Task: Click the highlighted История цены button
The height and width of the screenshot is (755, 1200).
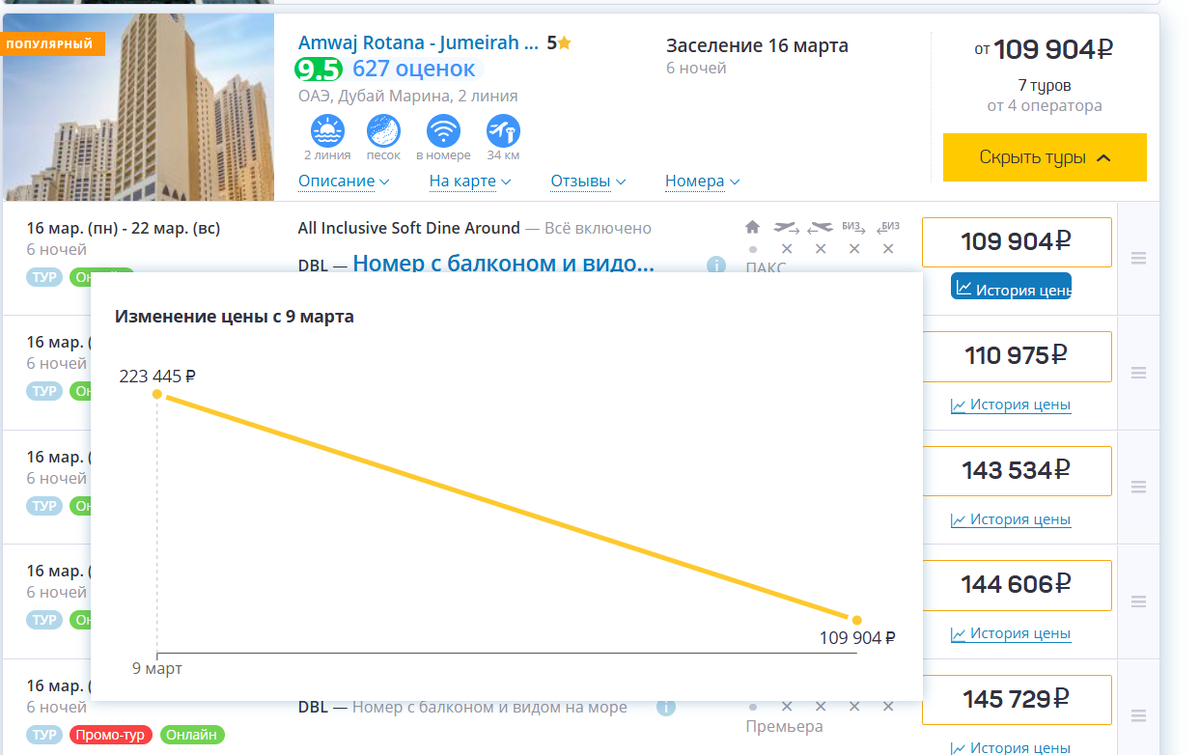Action: pyautogui.click(x=1011, y=287)
